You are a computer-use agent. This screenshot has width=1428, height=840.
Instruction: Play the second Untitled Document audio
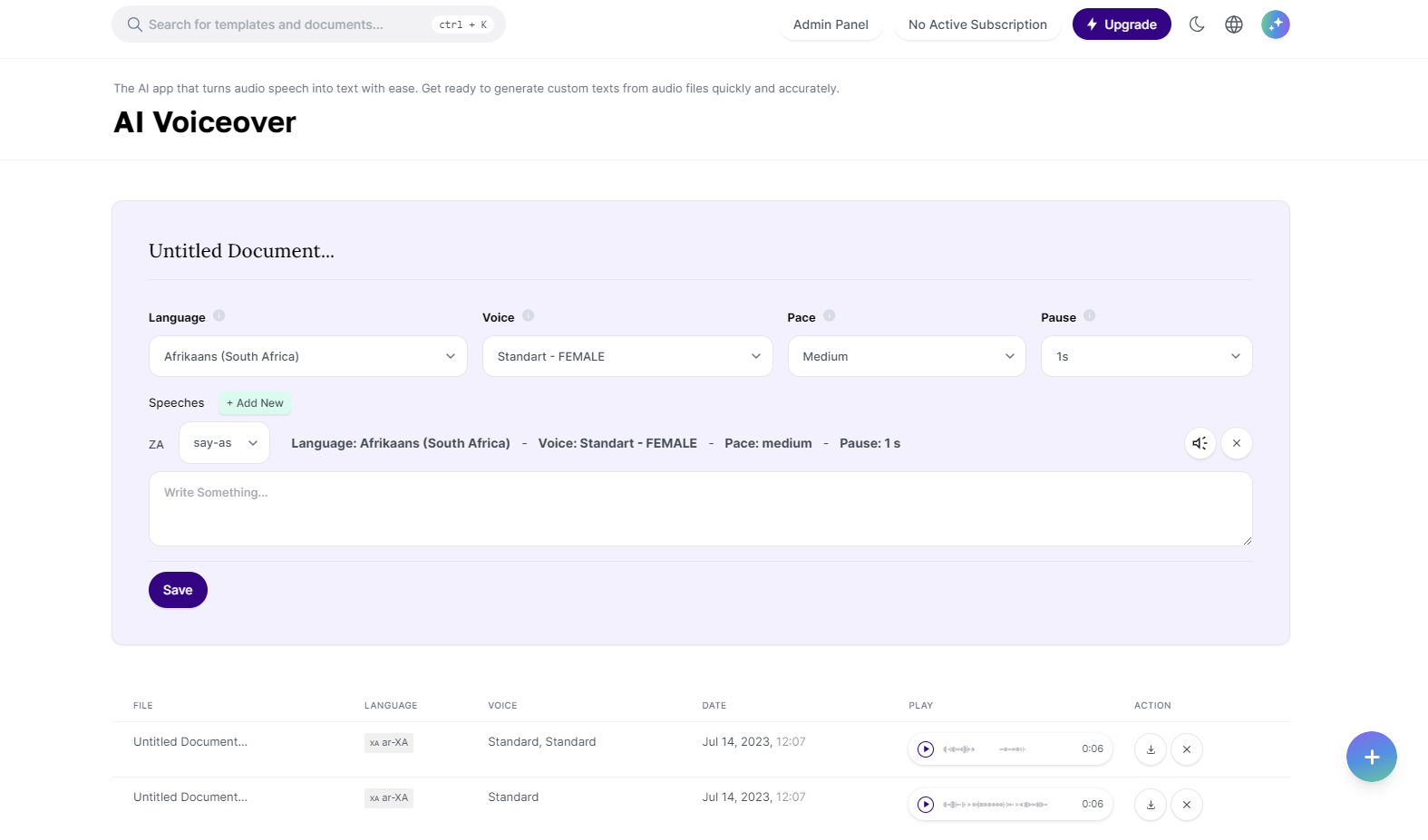926,805
